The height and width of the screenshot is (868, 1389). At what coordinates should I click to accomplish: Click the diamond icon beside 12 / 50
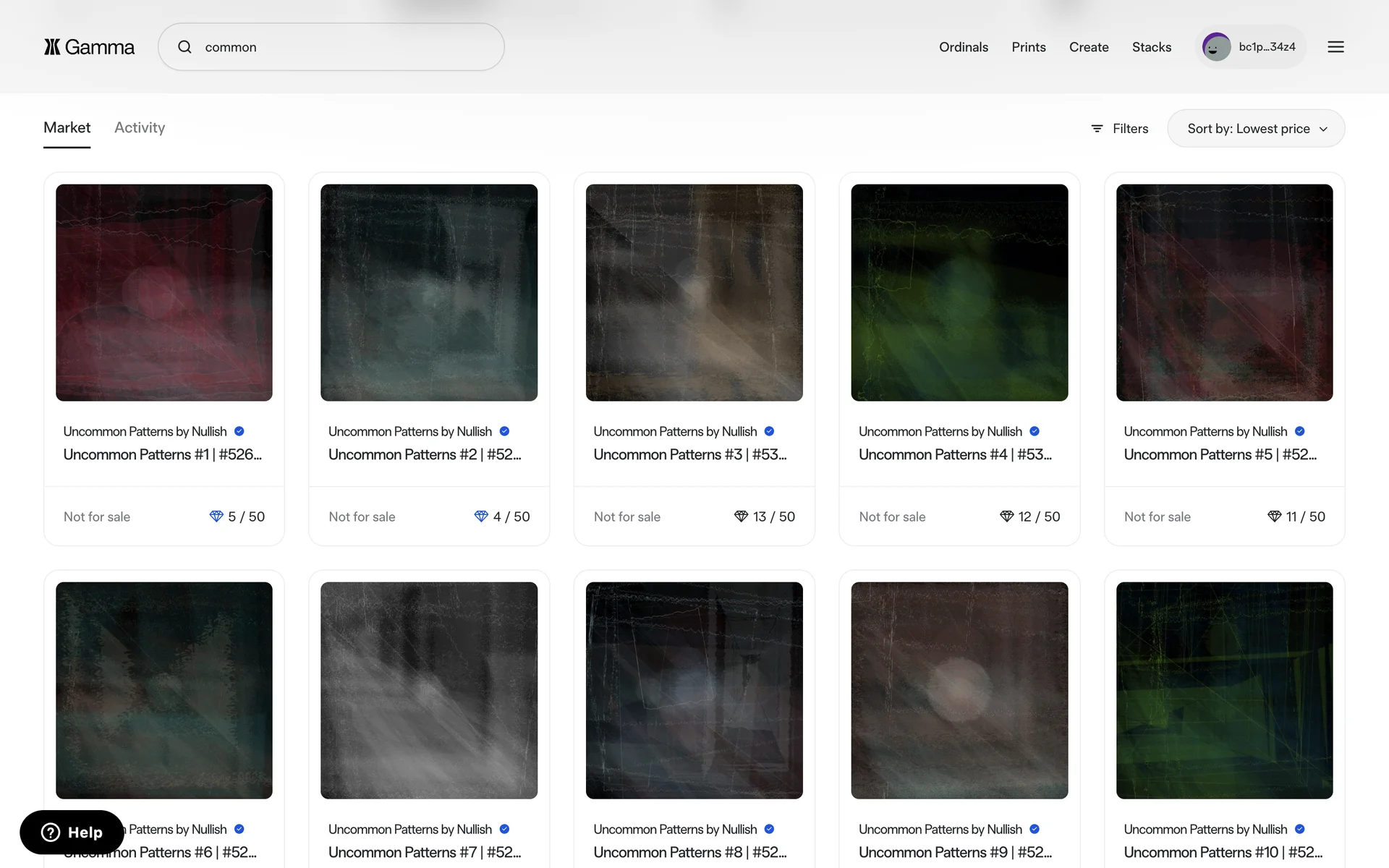pyautogui.click(x=1006, y=516)
